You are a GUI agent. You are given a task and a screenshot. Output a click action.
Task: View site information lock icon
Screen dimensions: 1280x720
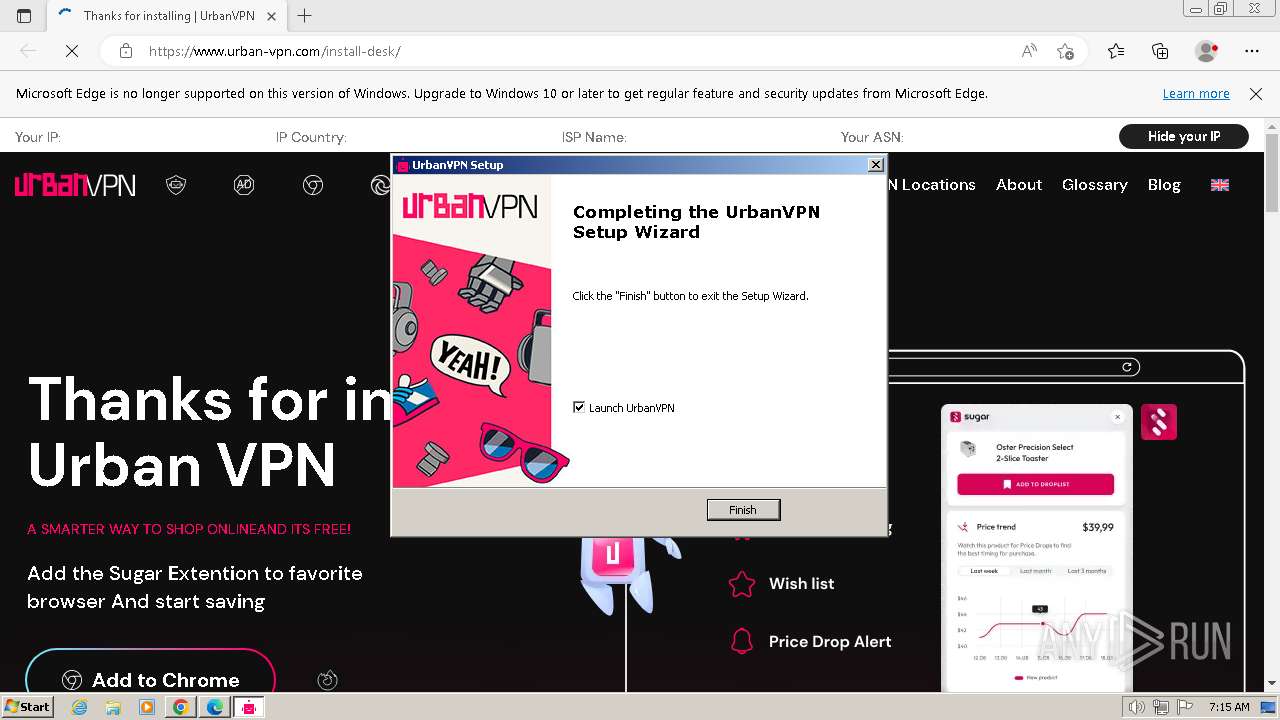126,51
